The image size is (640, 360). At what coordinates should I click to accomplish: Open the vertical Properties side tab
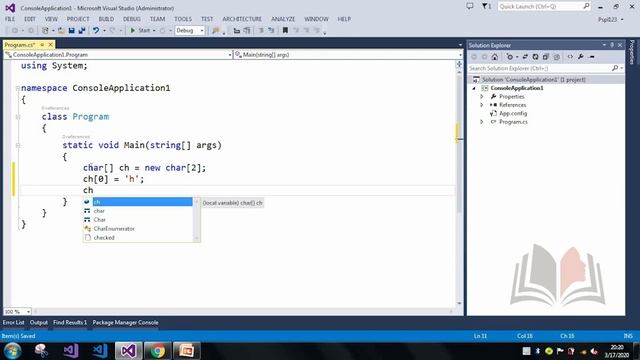coord(632,52)
